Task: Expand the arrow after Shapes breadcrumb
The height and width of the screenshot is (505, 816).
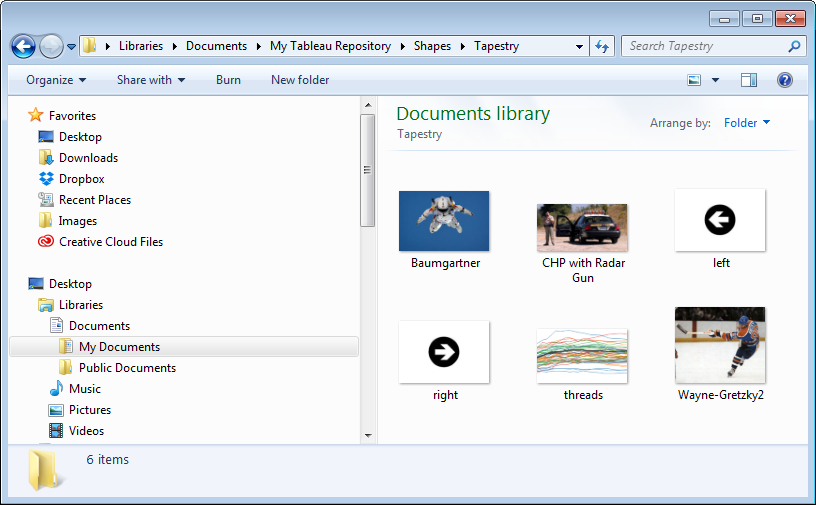Action: (x=462, y=46)
